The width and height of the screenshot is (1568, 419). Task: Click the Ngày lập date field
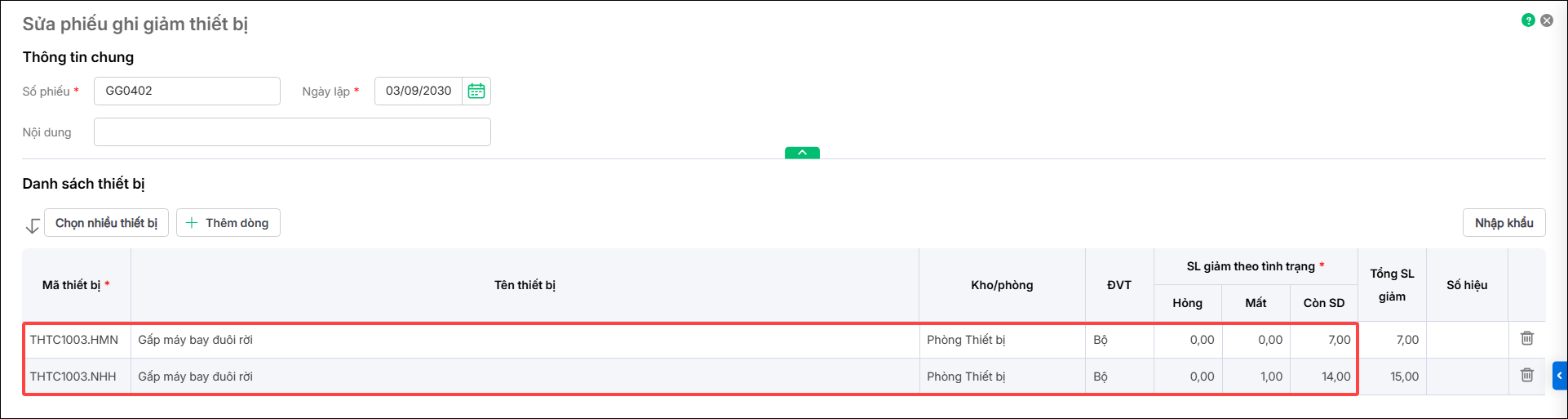pyautogui.click(x=419, y=91)
